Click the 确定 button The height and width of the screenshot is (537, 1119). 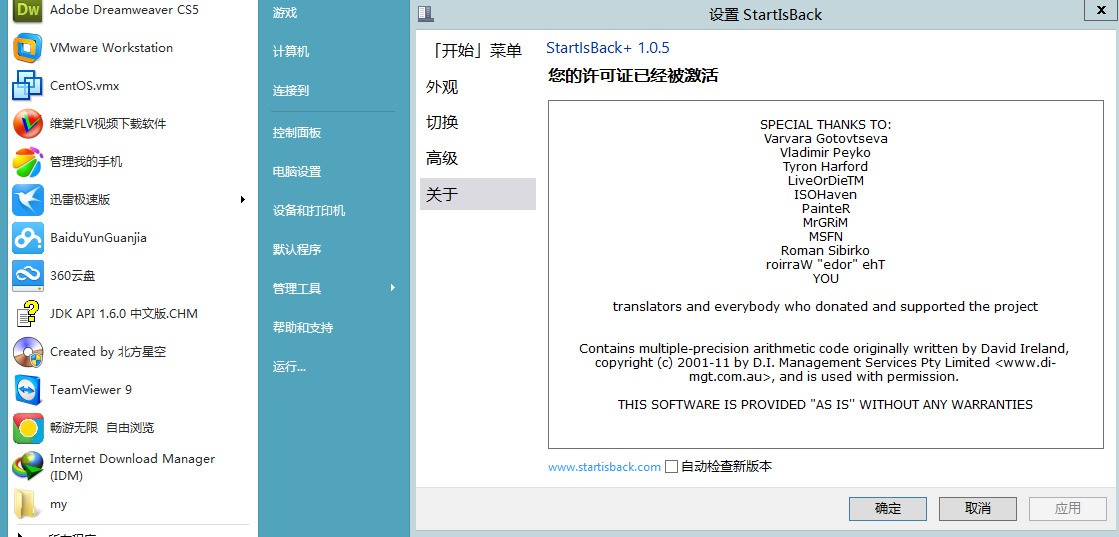pos(888,508)
